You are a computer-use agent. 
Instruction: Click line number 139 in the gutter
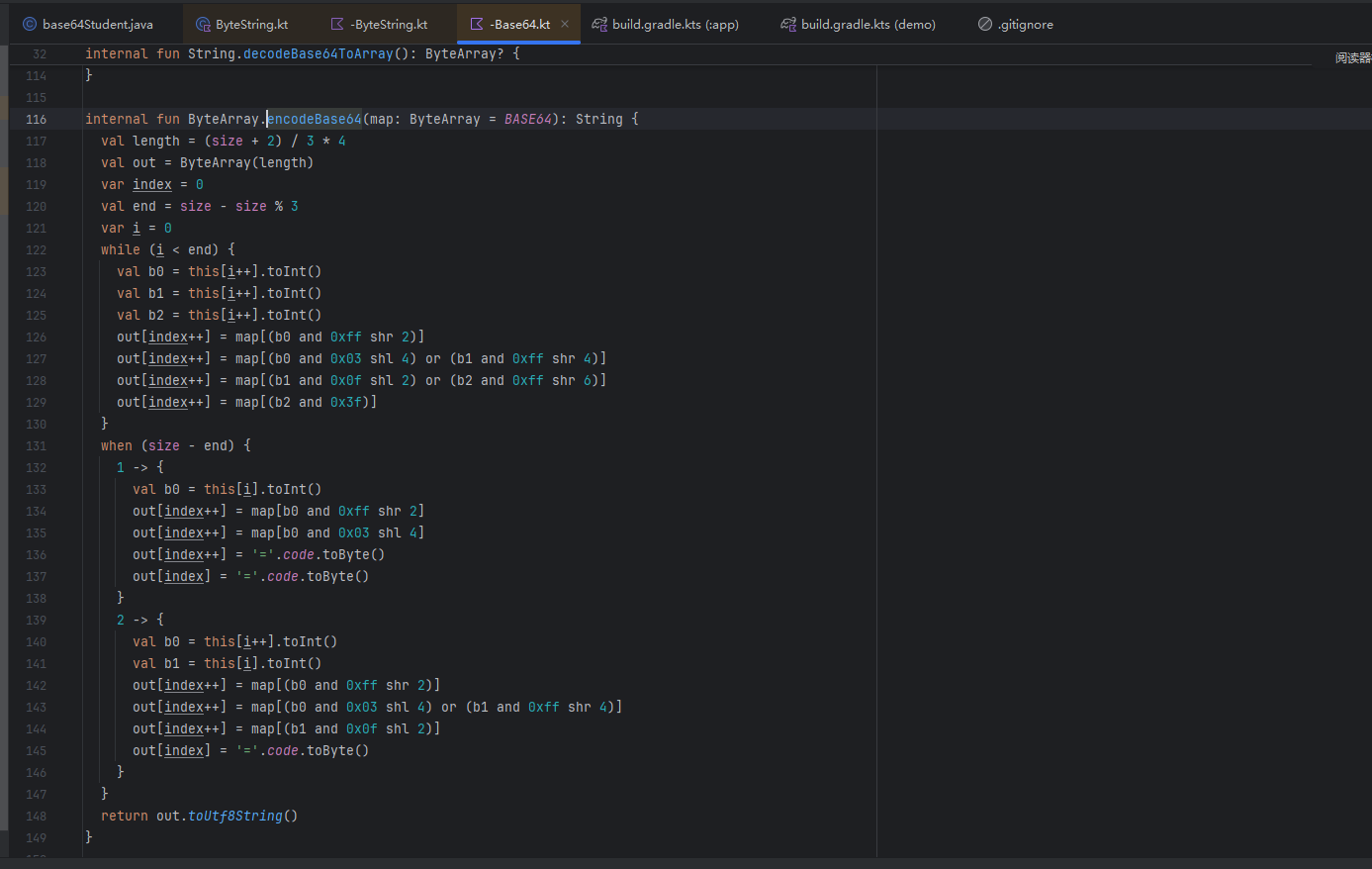(37, 620)
